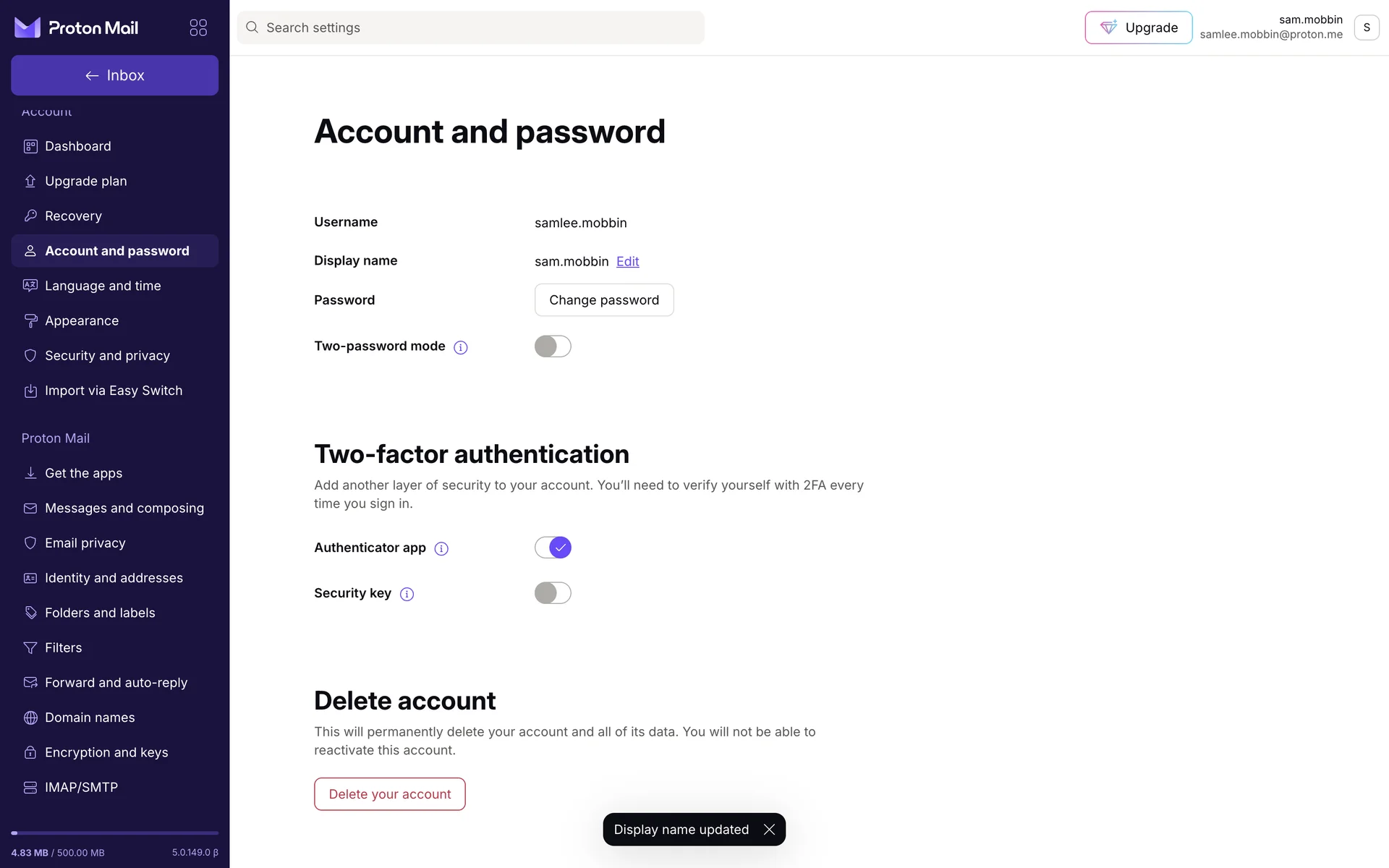Open Security and privacy settings

pos(107,356)
